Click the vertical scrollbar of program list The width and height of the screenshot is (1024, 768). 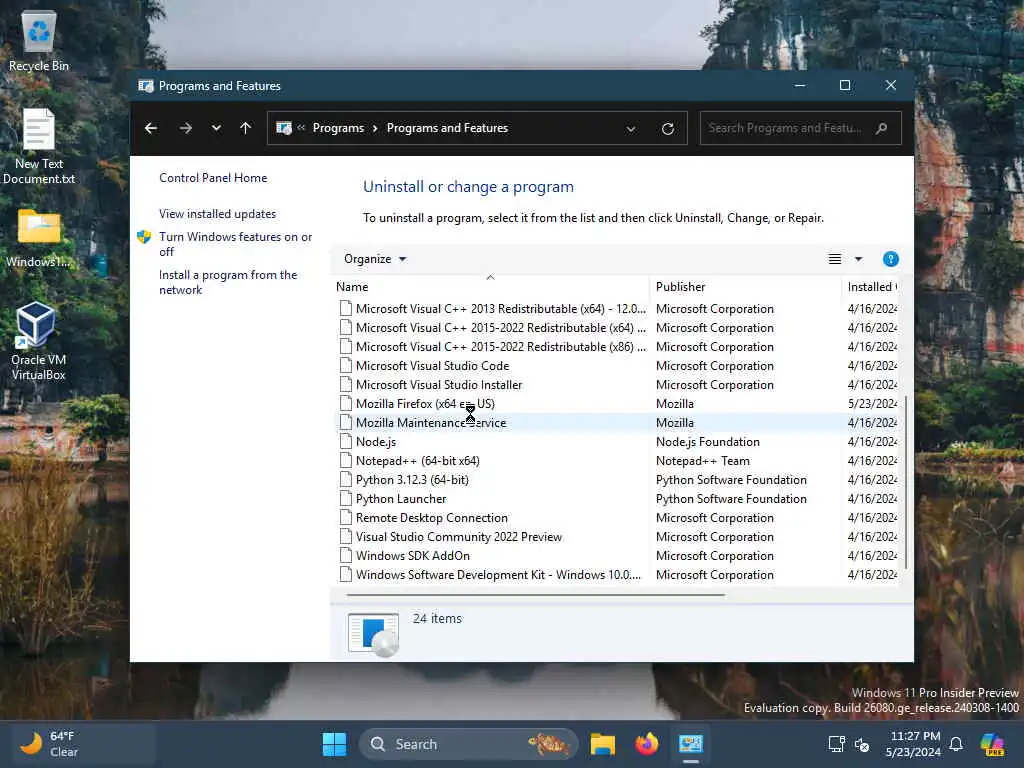point(905,482)
